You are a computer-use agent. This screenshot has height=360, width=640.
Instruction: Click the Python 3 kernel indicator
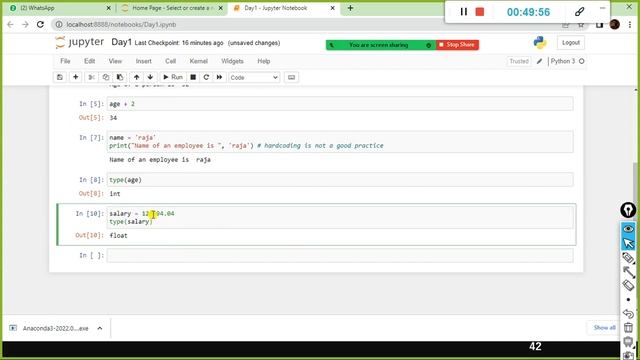click(x=567, y=61)
